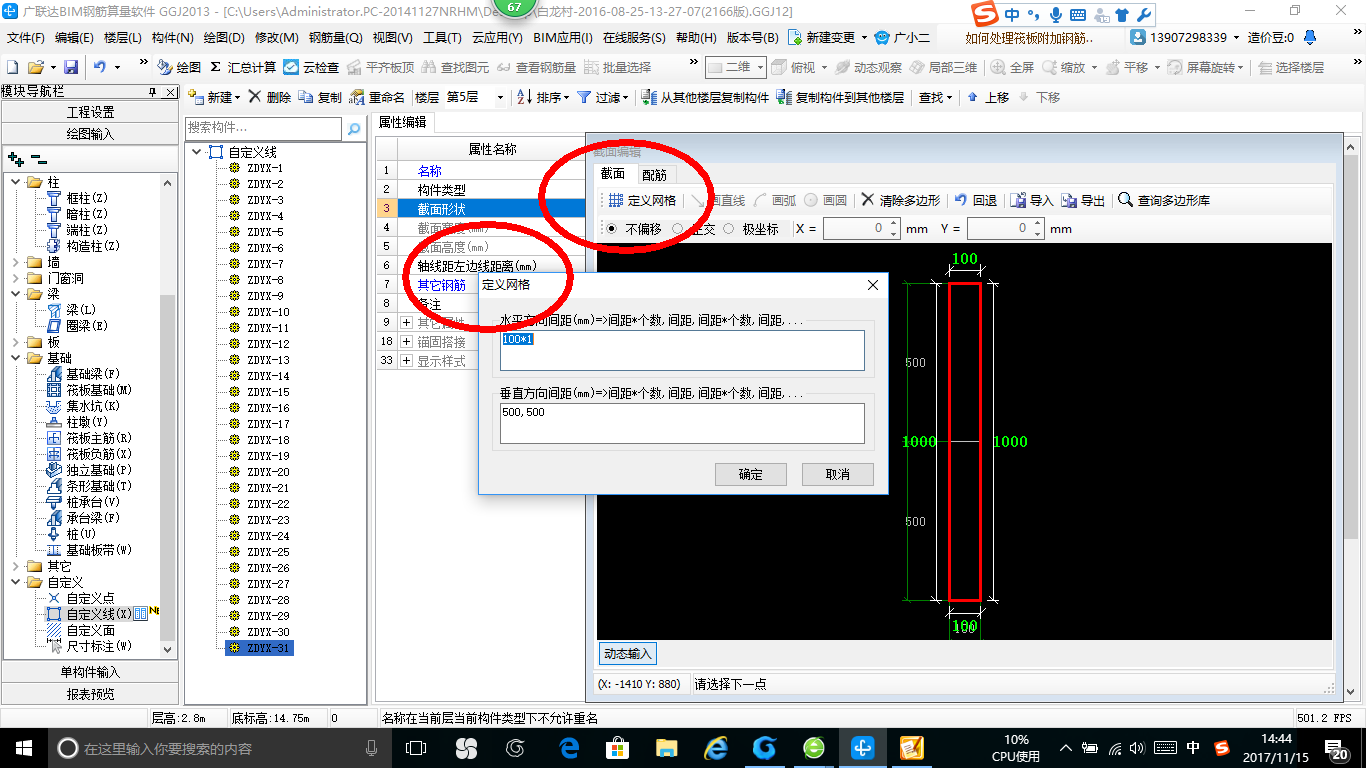Run 汇总计算 from the toolbar
This screenshot has height=768, width=1366.
coord(243,67)
